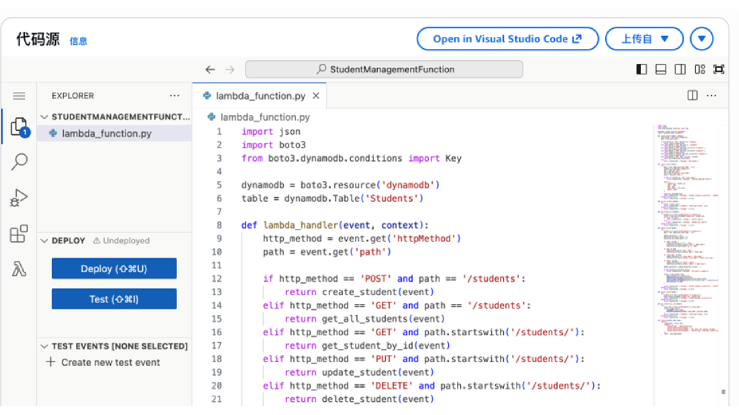Open the Run and Debug view

[x=18, y=198]
